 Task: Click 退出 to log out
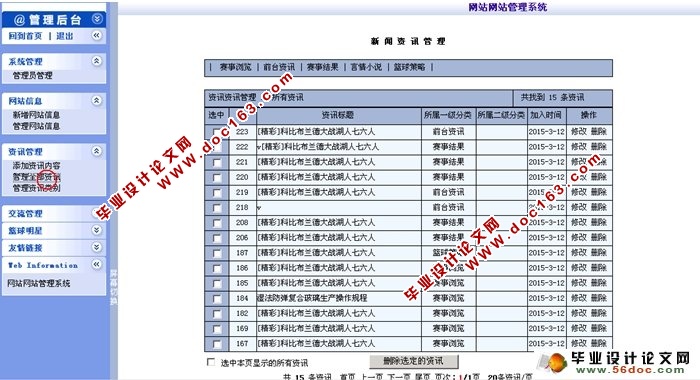(x=65, y=36)
